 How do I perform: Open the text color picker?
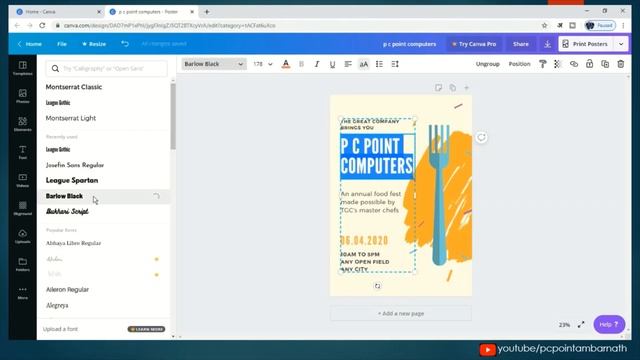pos(286,64)
